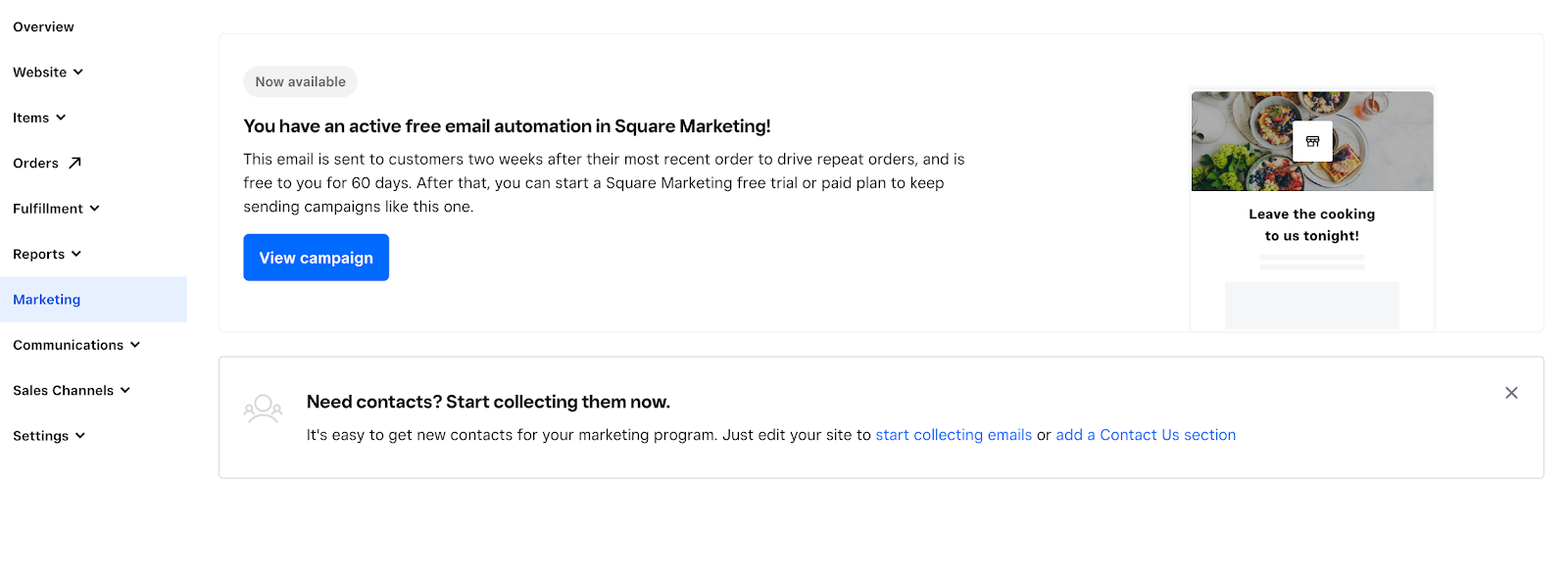1568x579 pixels.
Task: Open the add a Contact Us section link
Action: [1146, 435]
